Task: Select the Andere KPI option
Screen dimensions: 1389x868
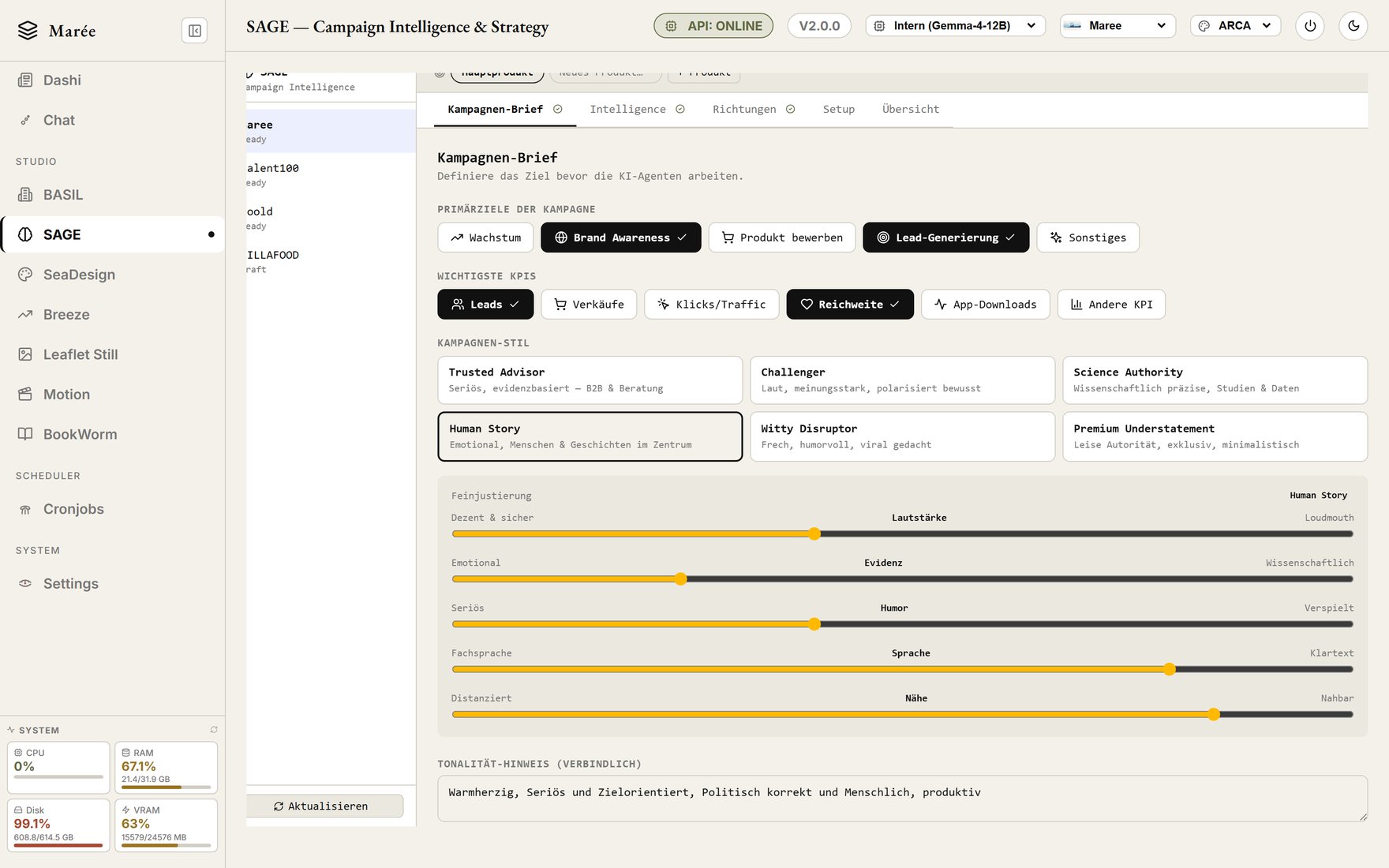Action: [1111, 305]
